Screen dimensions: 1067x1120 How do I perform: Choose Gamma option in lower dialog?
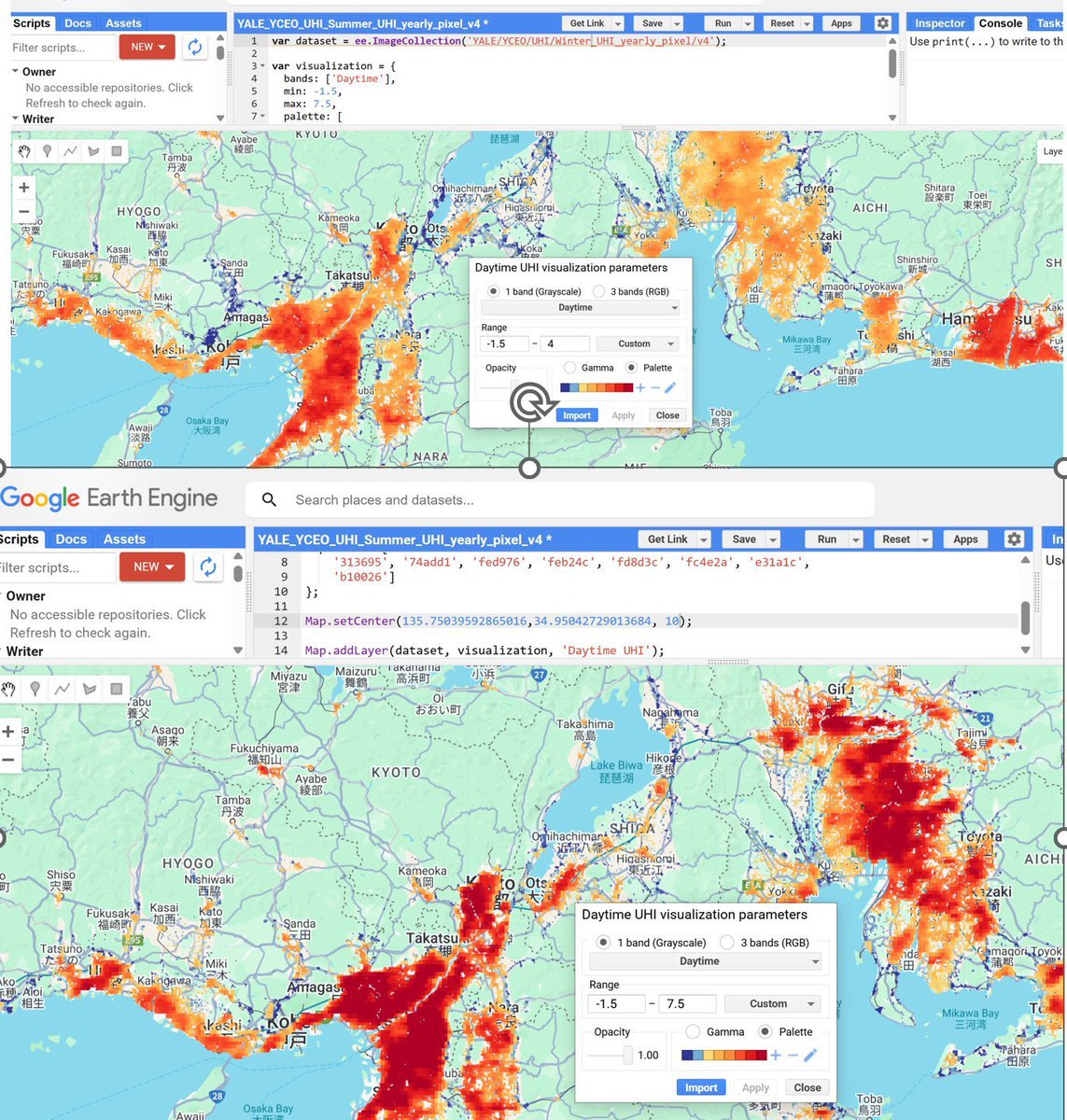[693, 1031]
